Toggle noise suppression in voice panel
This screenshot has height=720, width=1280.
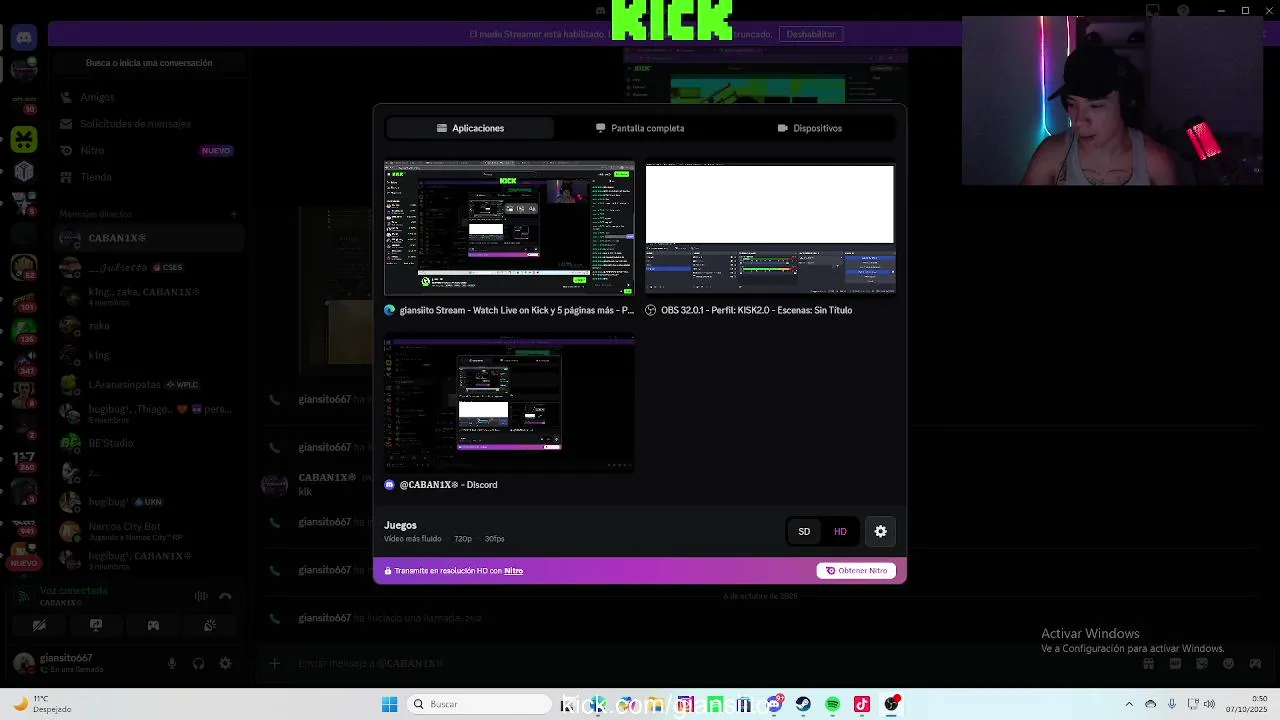coord(201,596)
